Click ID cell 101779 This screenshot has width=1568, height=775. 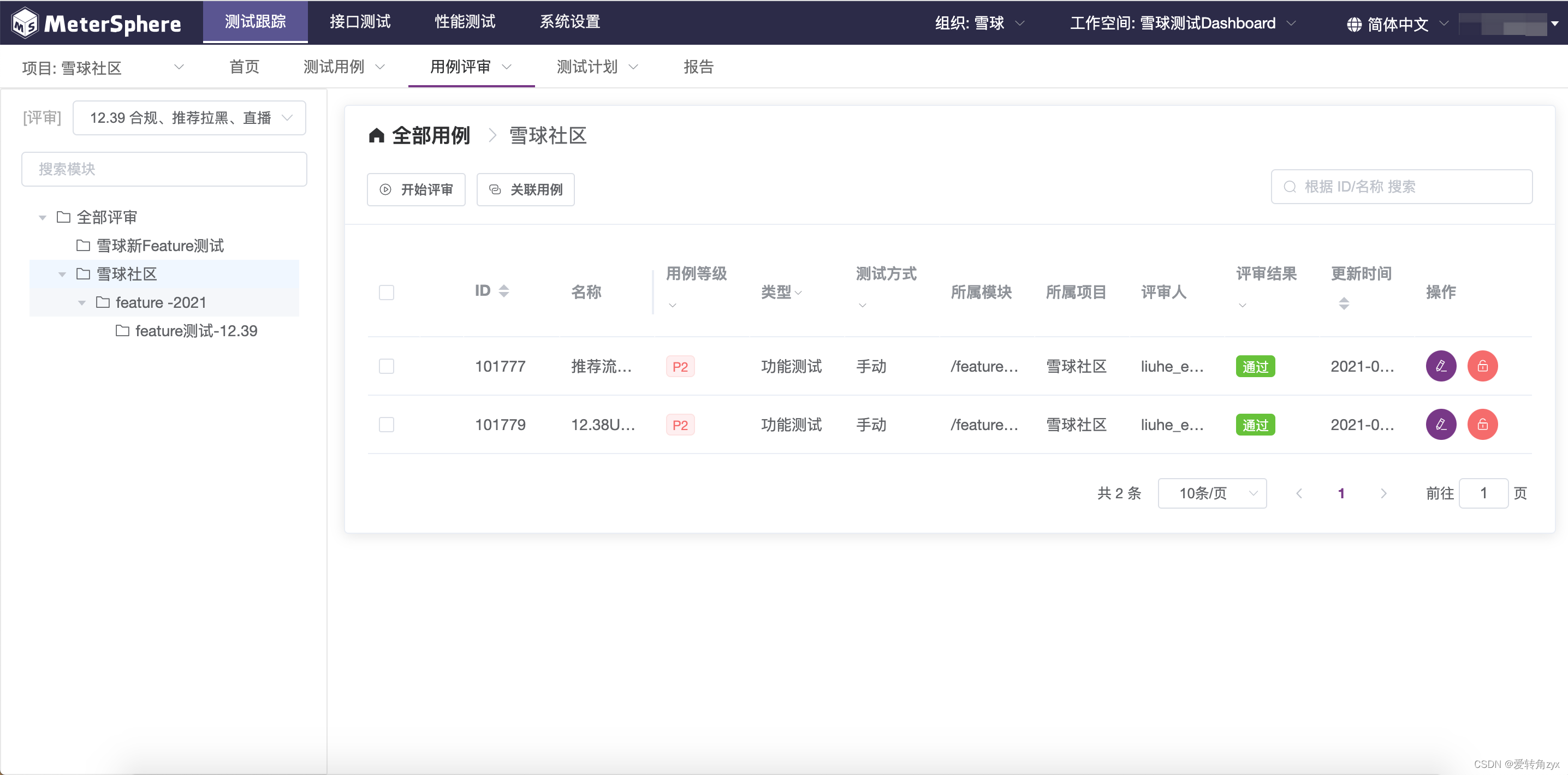[x=500, y=425]
